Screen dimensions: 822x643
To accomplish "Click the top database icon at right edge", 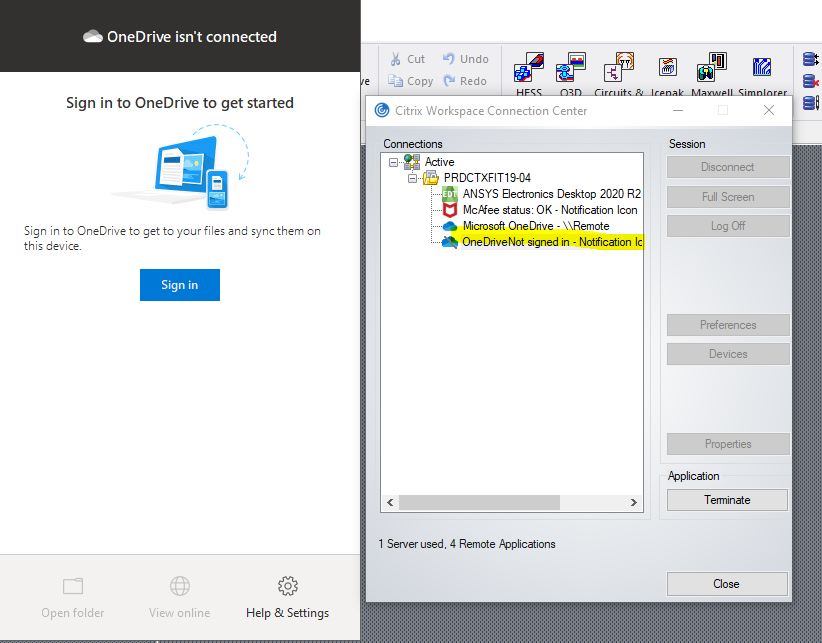I will coord(810,59).
